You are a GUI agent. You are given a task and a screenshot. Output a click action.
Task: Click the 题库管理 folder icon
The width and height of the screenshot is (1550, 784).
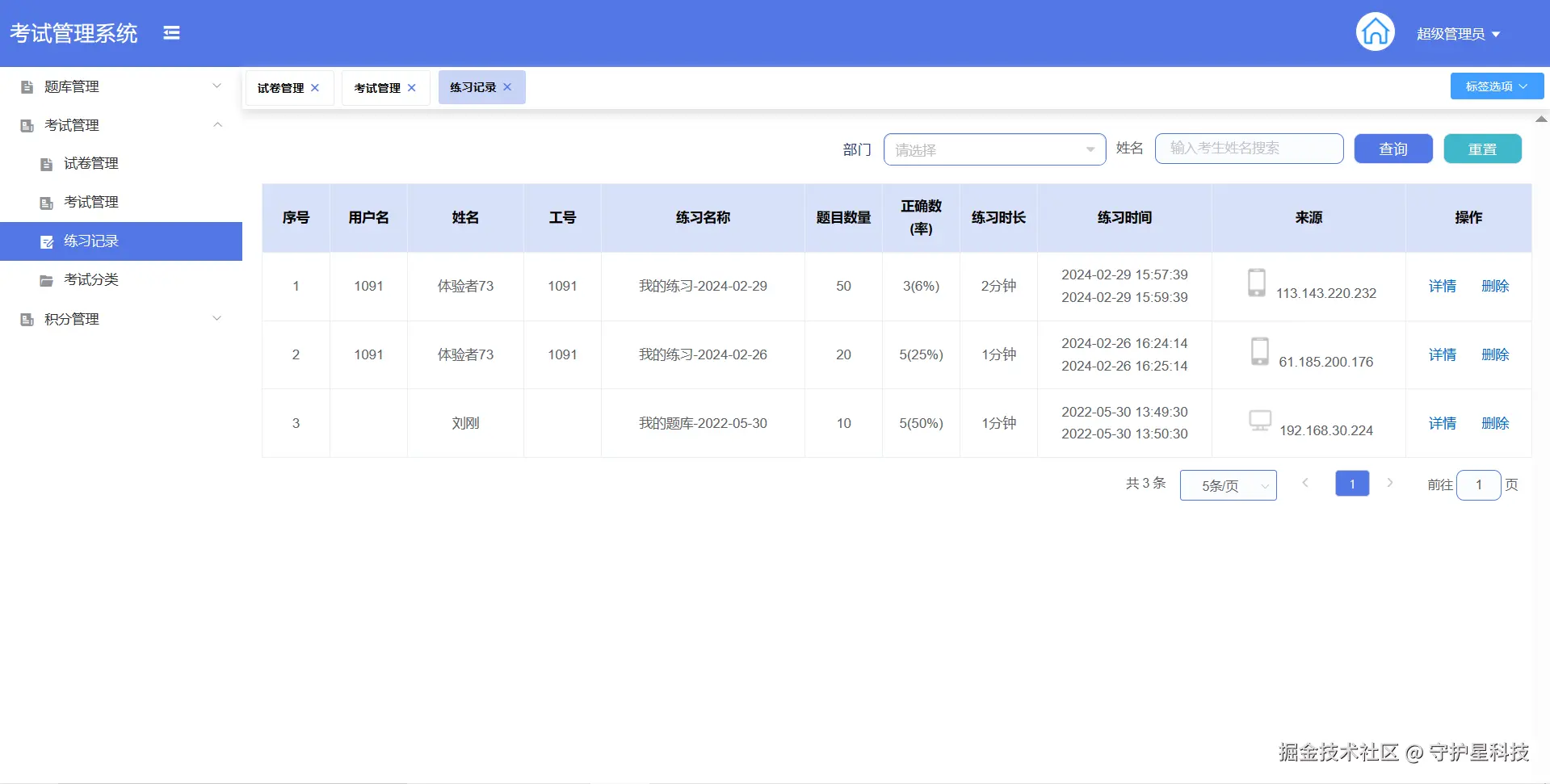click(25, 86)
